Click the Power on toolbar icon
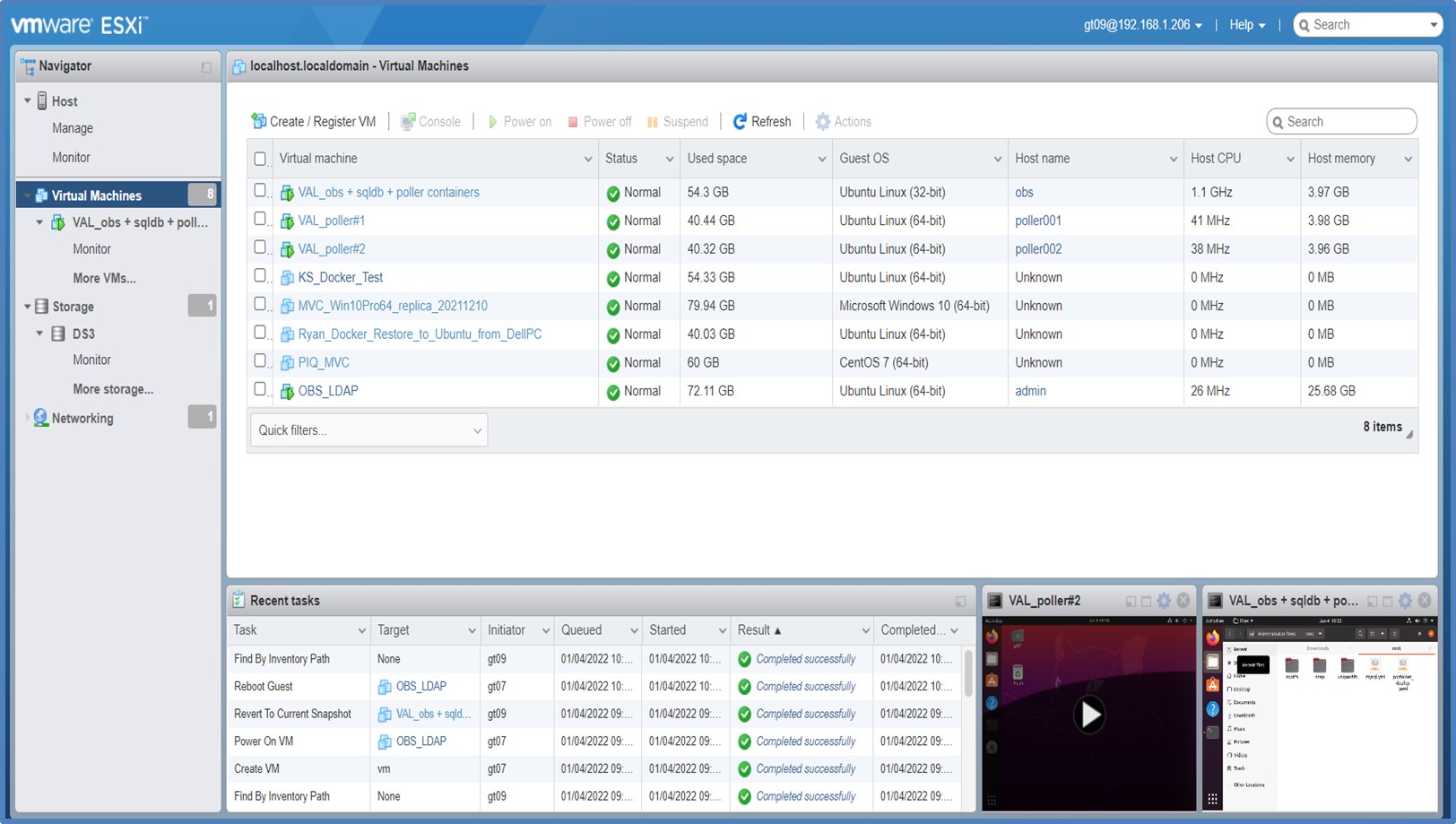 pos(492,121)
